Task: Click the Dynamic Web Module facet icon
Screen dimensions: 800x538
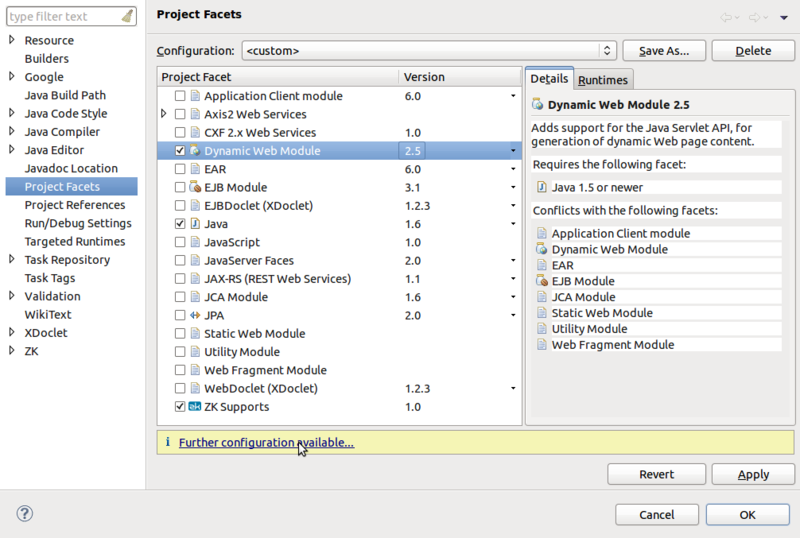Action: pos(195,151)
